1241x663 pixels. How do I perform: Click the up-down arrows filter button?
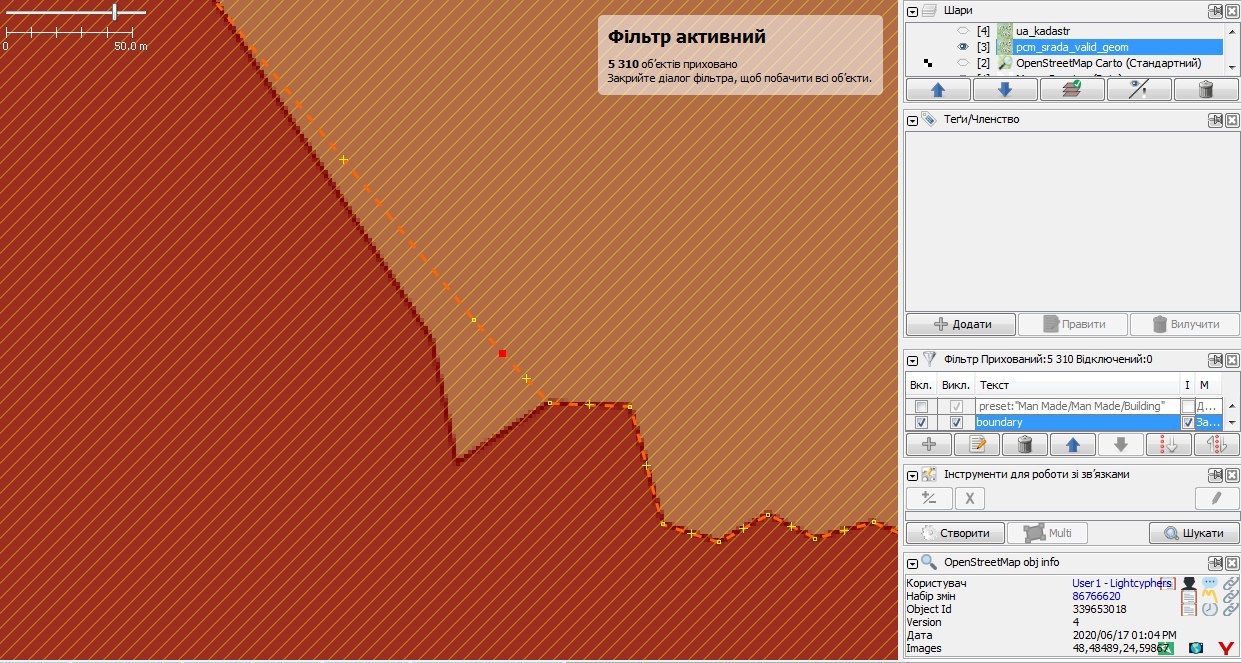1216,445
